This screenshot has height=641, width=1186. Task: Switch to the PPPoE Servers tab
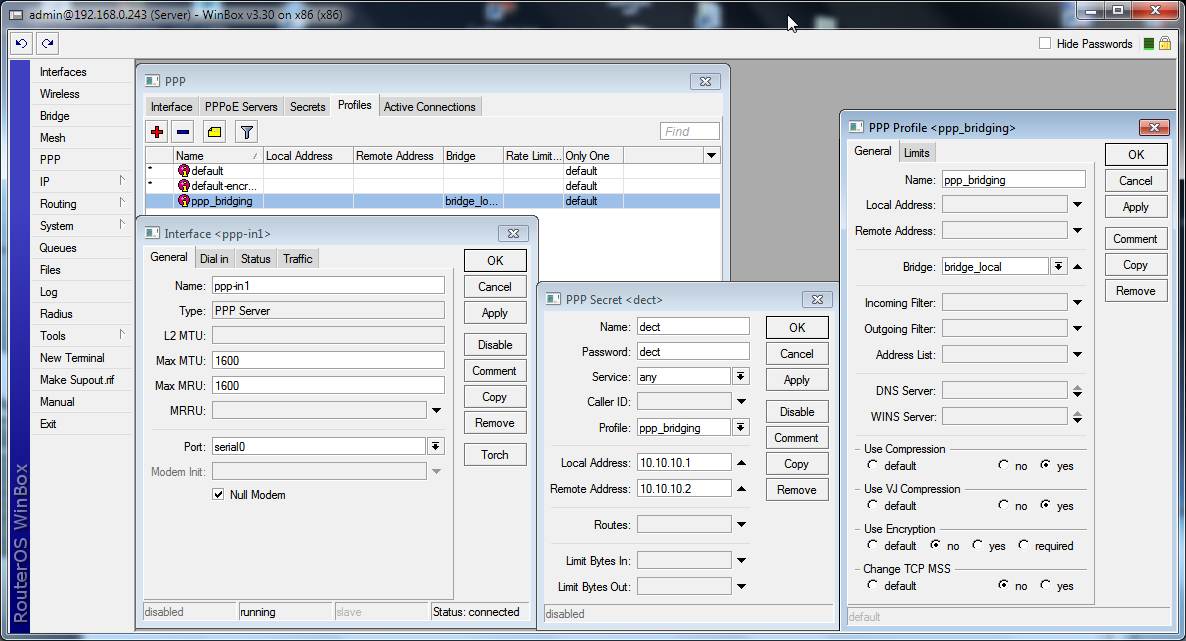(241, 107)
